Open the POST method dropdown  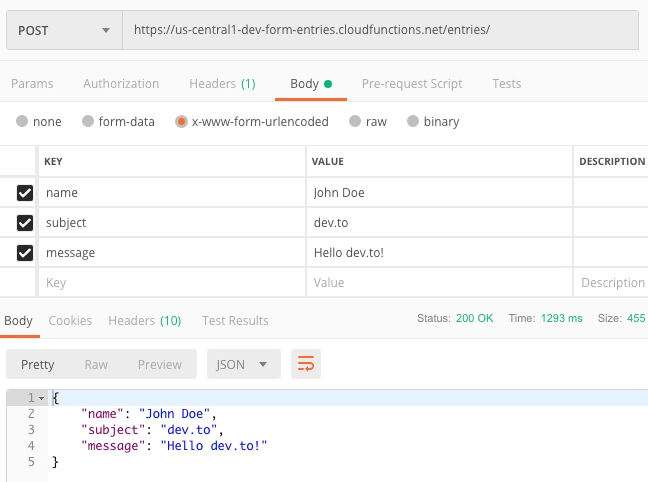click(x=64, y=30)
